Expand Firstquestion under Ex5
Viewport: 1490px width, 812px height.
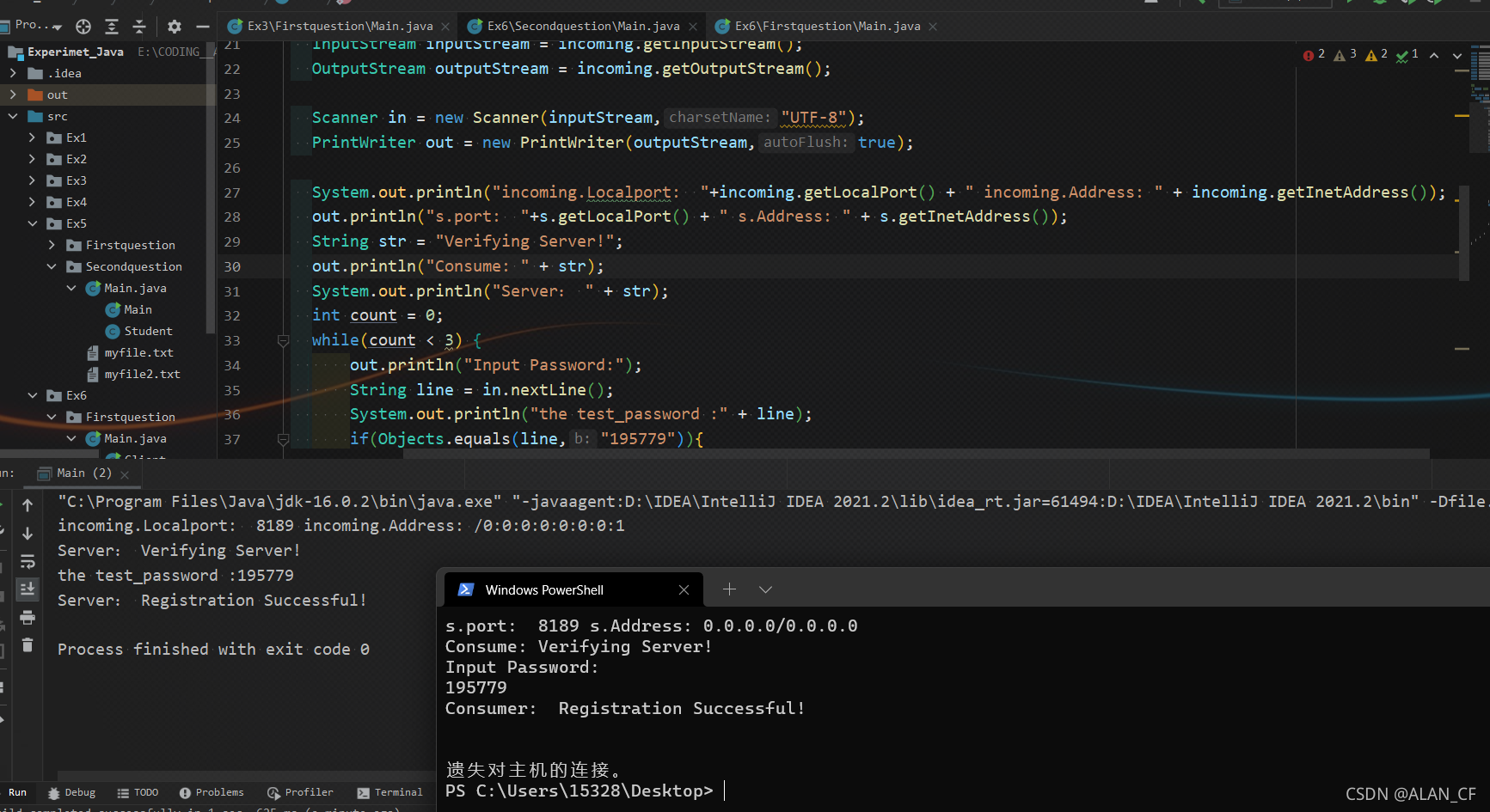[x=52, y=245]
